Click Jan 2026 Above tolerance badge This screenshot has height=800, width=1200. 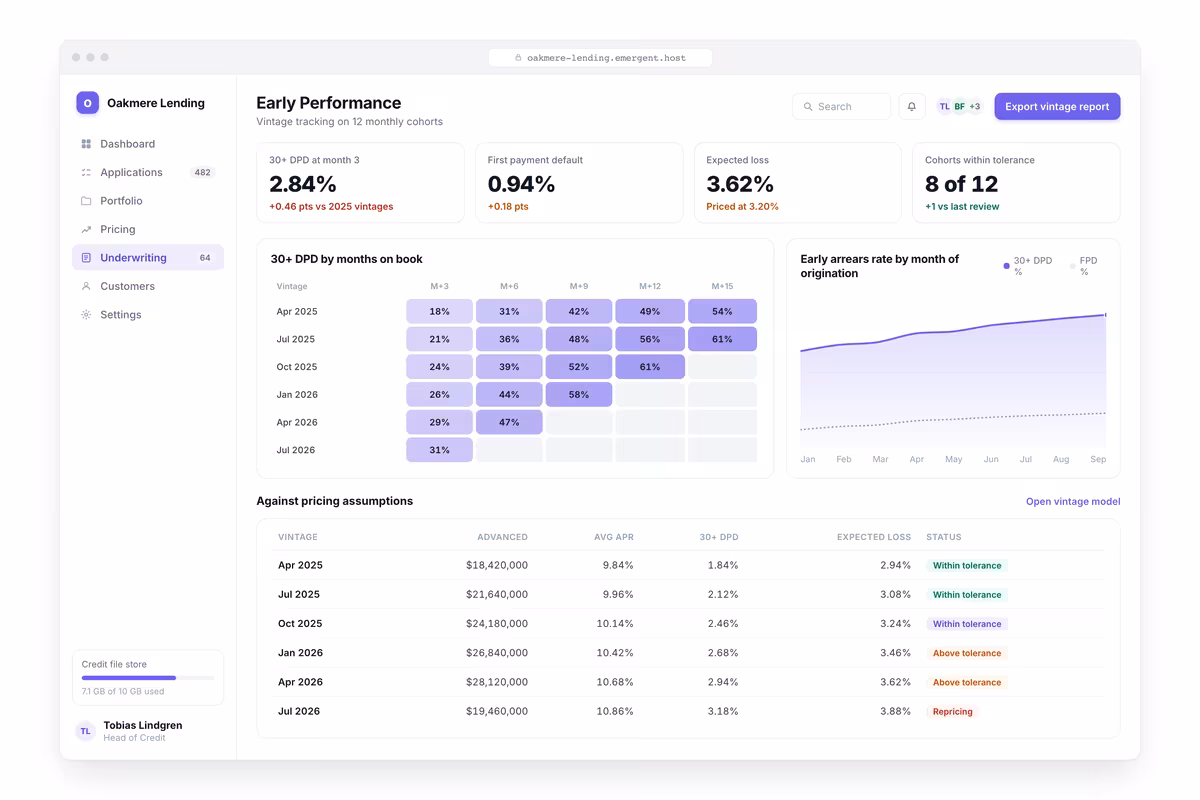click(967, 653)
